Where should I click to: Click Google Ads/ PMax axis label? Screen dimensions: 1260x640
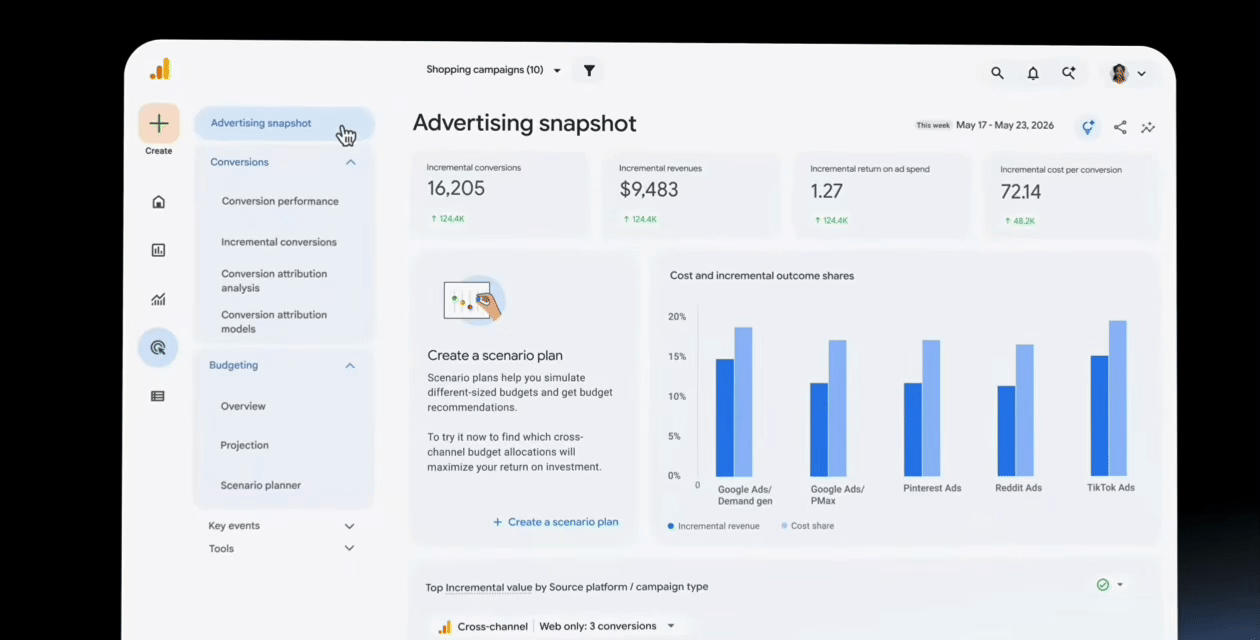[837, 495]
